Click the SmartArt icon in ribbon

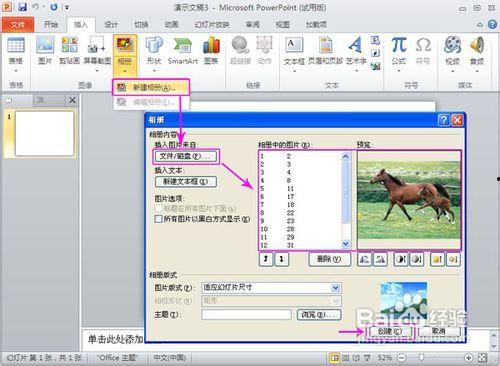183,51
